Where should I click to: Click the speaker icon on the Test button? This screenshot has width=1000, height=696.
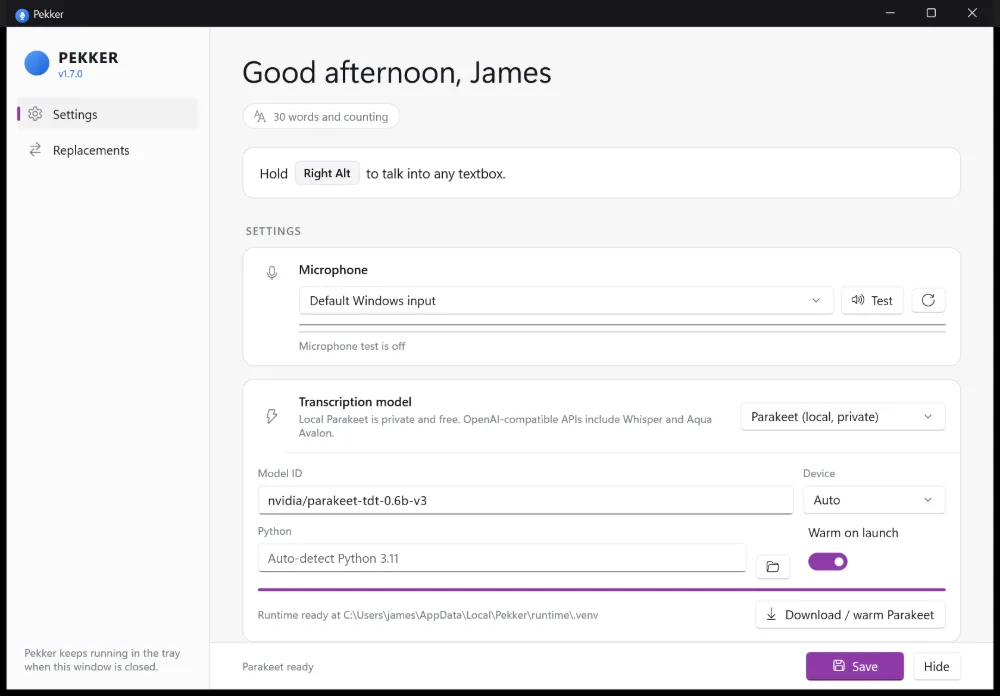[x=858, y=300]
